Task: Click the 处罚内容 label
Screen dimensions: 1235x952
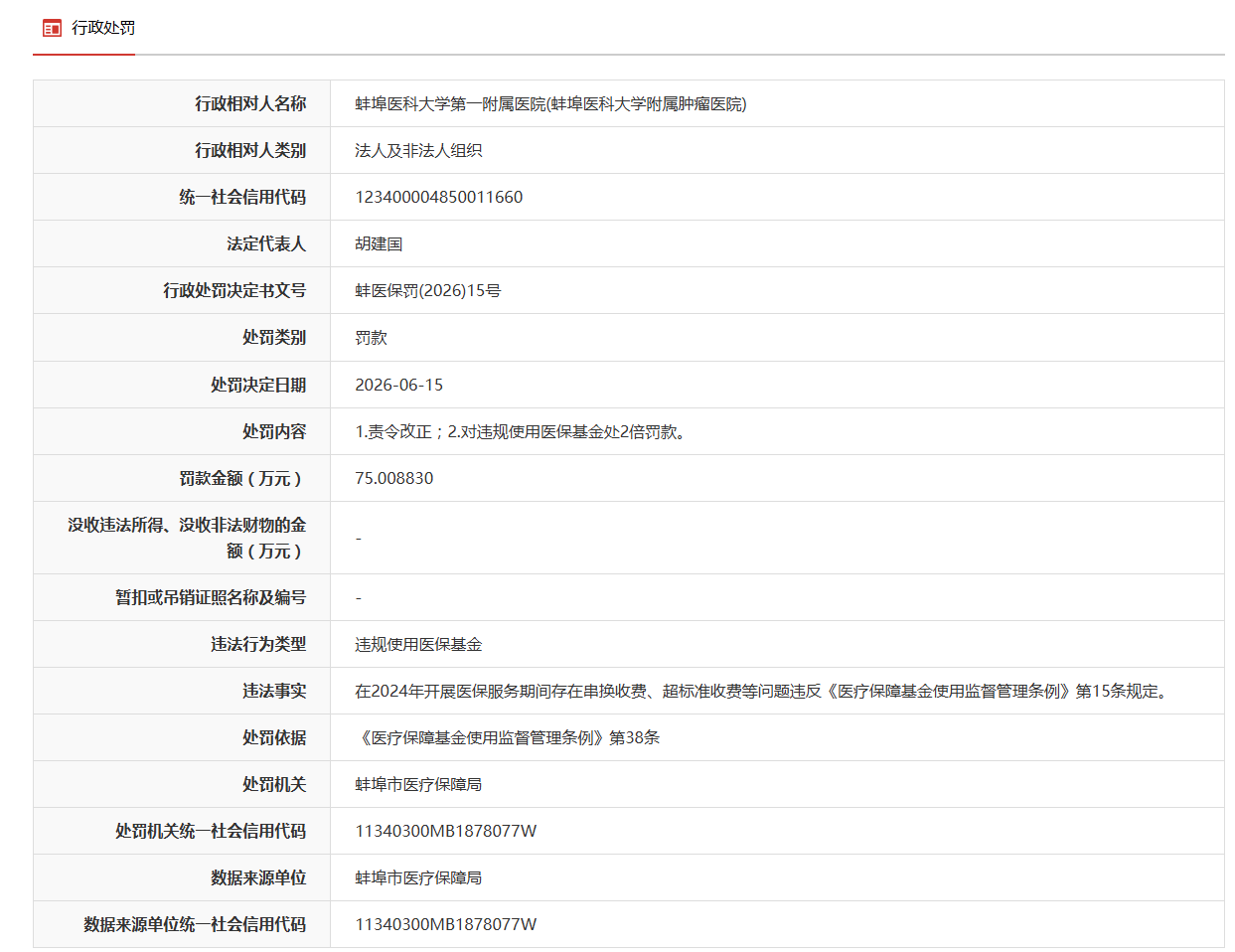Action: point(274,431)
